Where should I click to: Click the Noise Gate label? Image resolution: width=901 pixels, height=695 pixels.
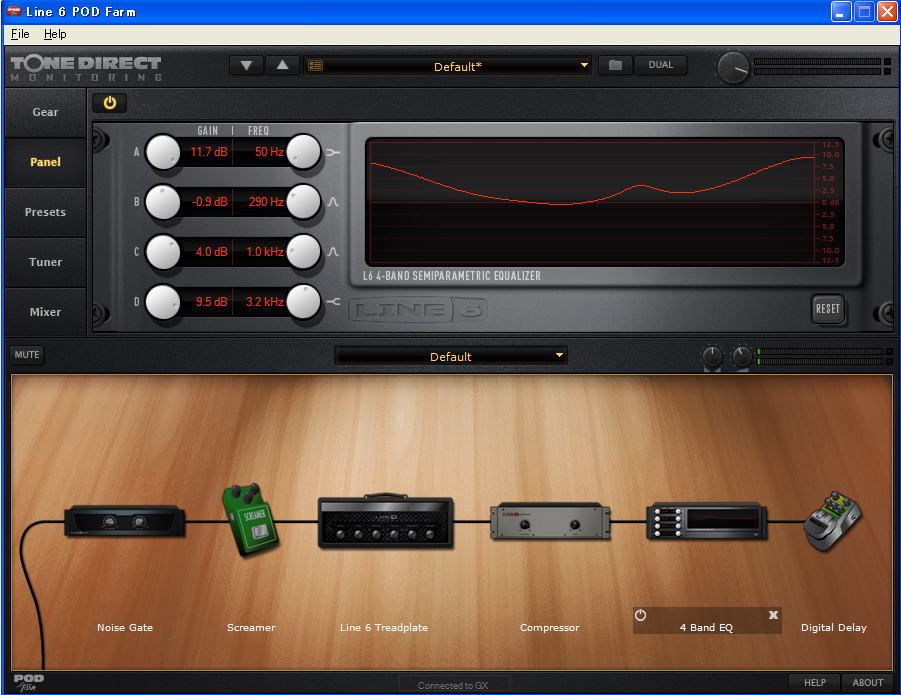pos(125,628)
